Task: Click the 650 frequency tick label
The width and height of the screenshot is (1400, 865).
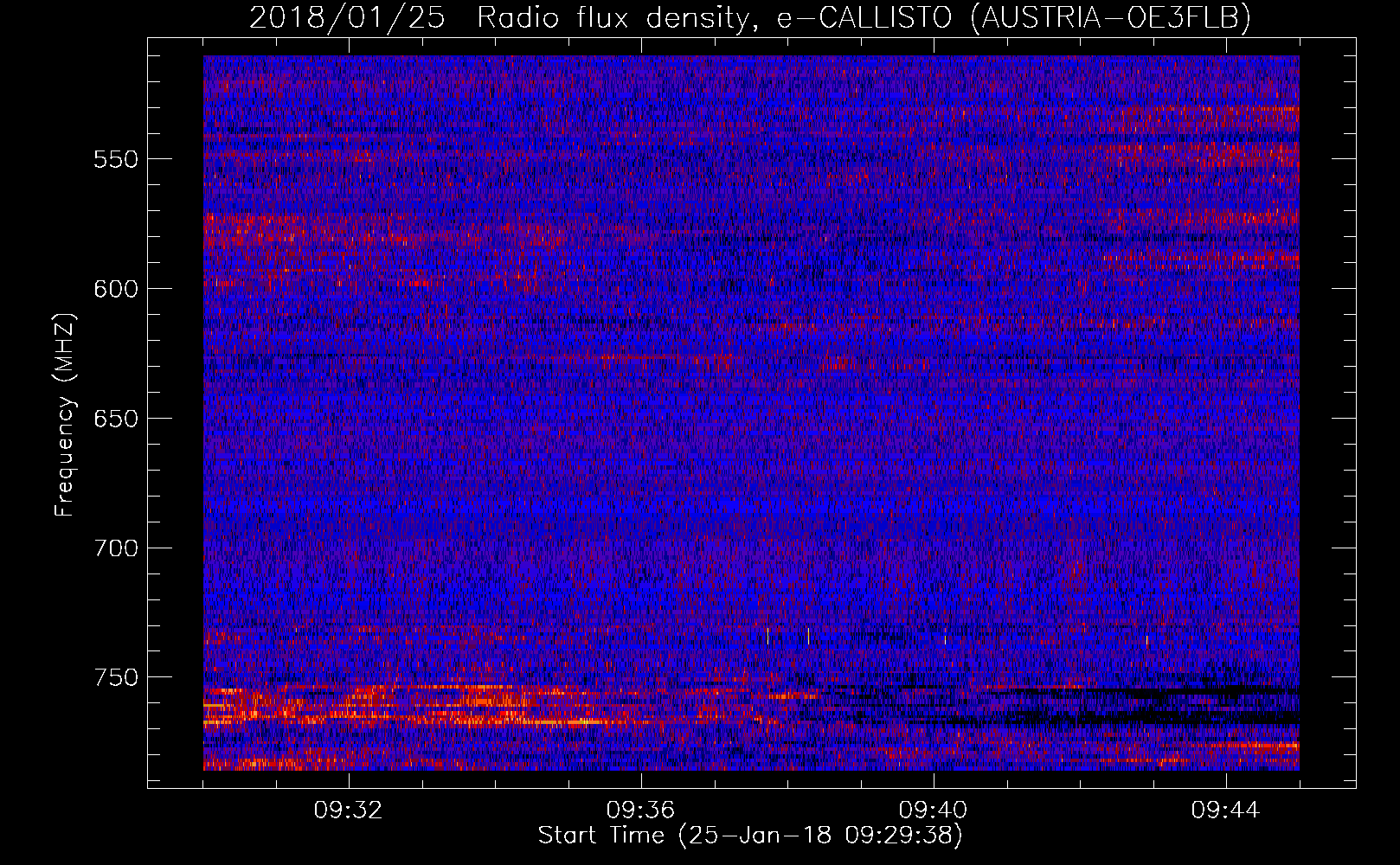Action: [x=116, y=419]
